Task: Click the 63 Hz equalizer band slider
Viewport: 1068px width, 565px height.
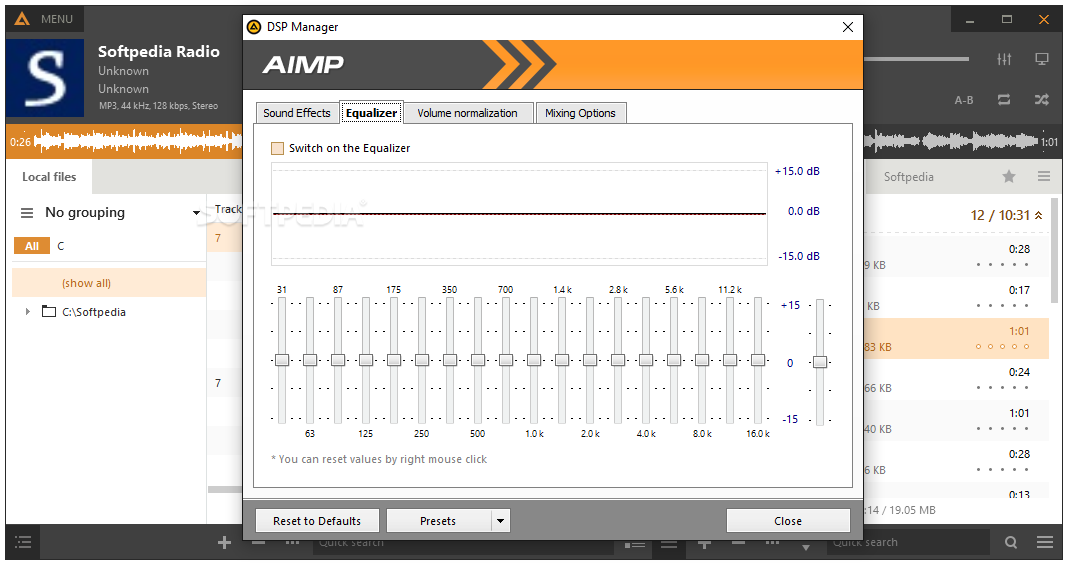Action: point(310,361)
